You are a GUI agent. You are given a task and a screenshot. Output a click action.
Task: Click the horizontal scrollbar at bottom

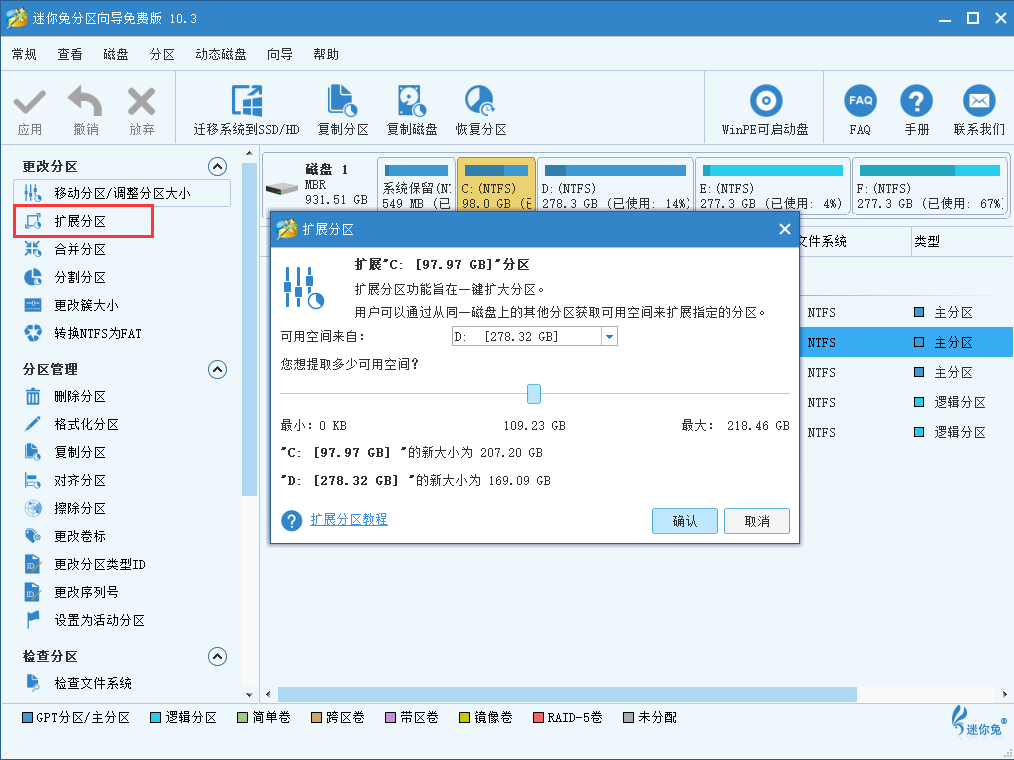coord(567,695)
